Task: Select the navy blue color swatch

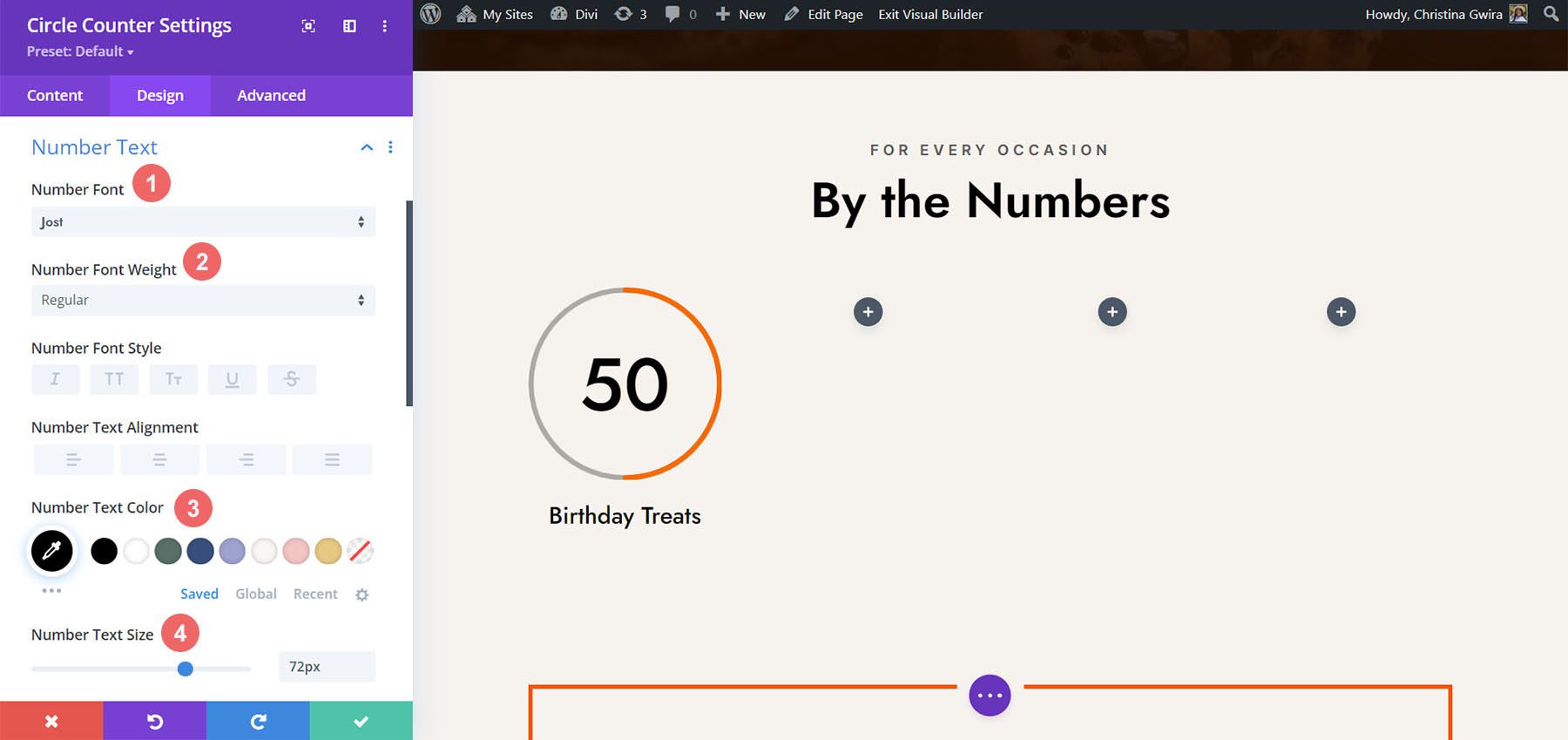Action: 200,551
